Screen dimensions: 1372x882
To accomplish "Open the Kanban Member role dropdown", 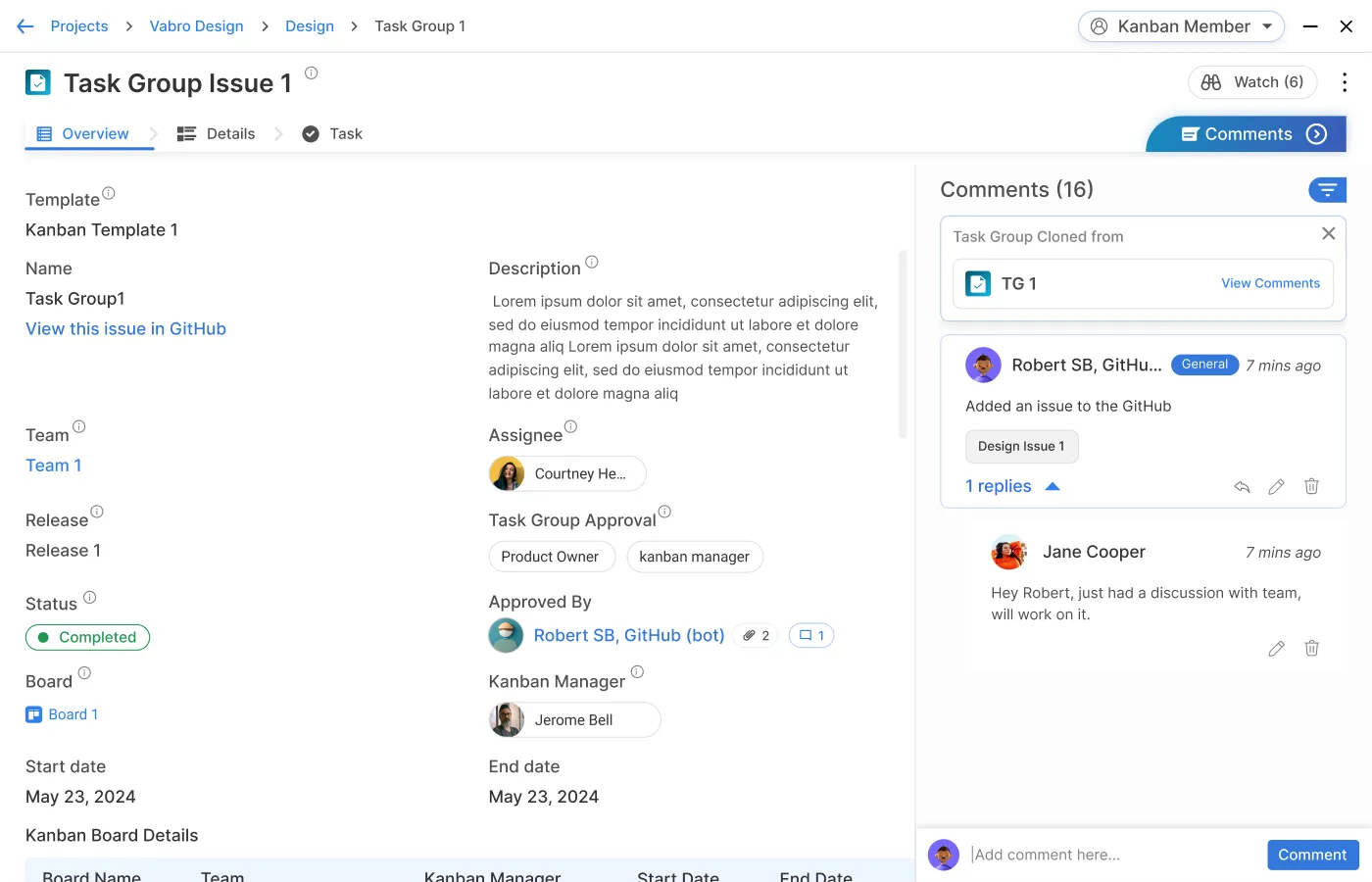I will point(1181,26).
